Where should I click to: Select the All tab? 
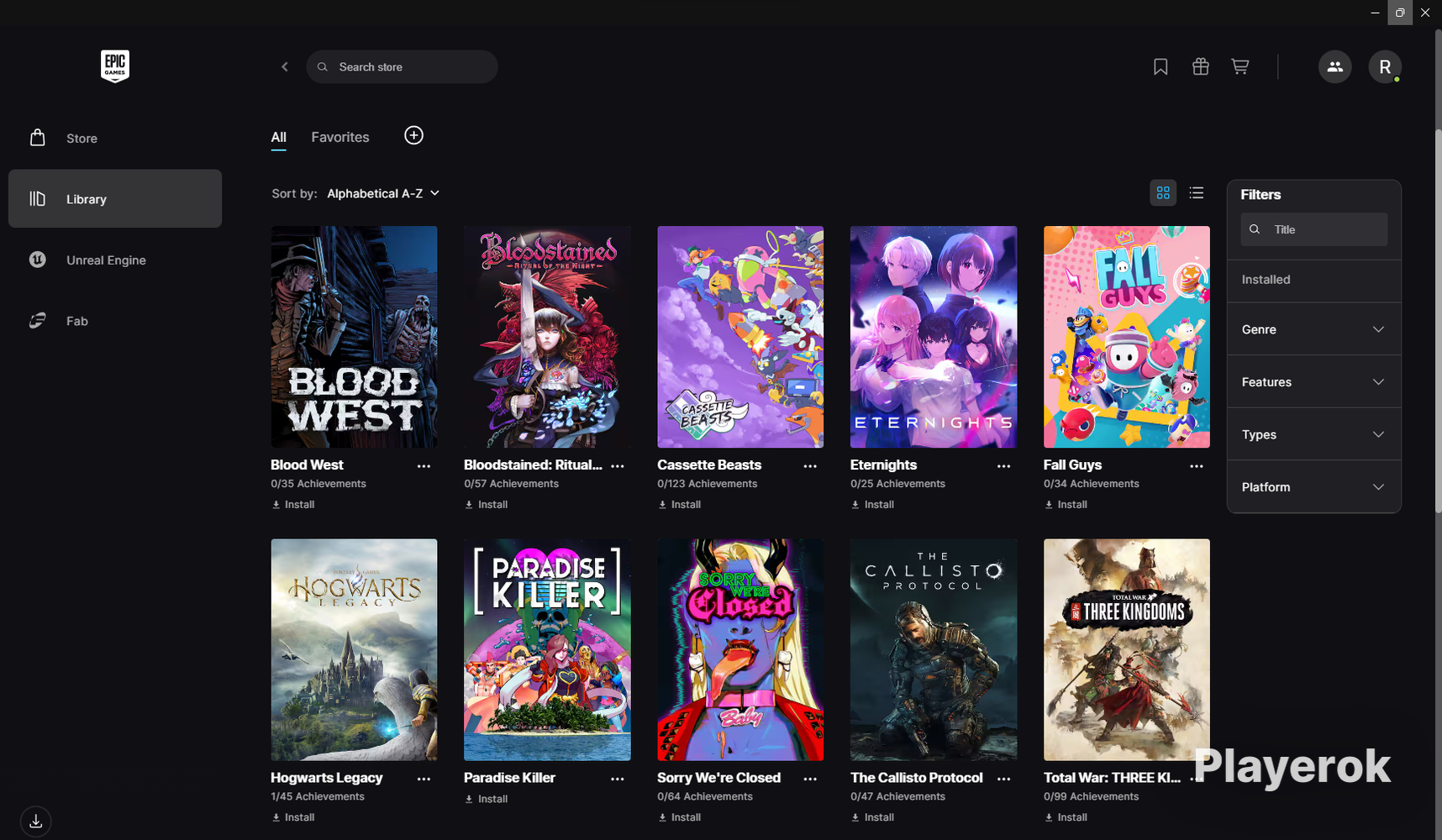pyautogui.click(x=278, y=137)
